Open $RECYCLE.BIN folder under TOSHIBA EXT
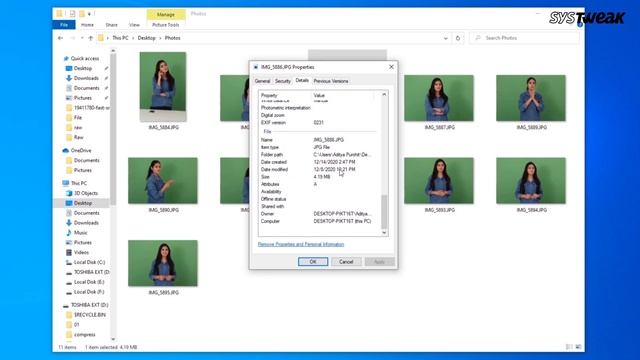 [x=89, y=315]
